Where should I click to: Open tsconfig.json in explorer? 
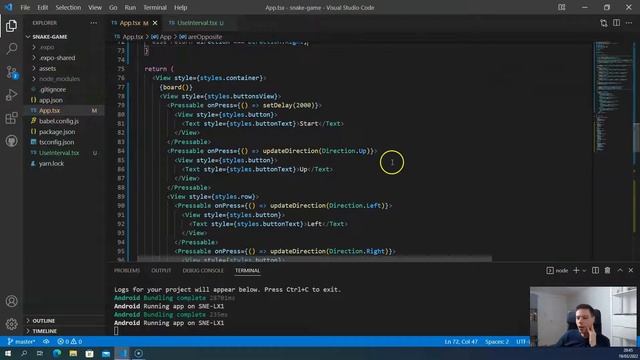point(57,142)
